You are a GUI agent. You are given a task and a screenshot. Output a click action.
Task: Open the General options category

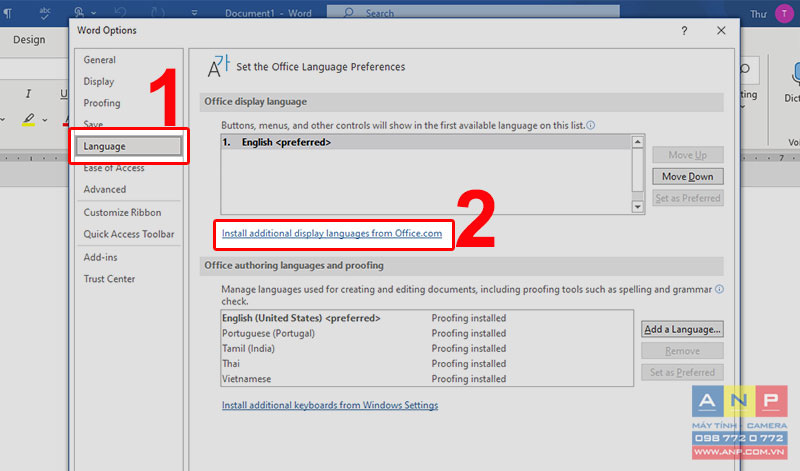99,60
